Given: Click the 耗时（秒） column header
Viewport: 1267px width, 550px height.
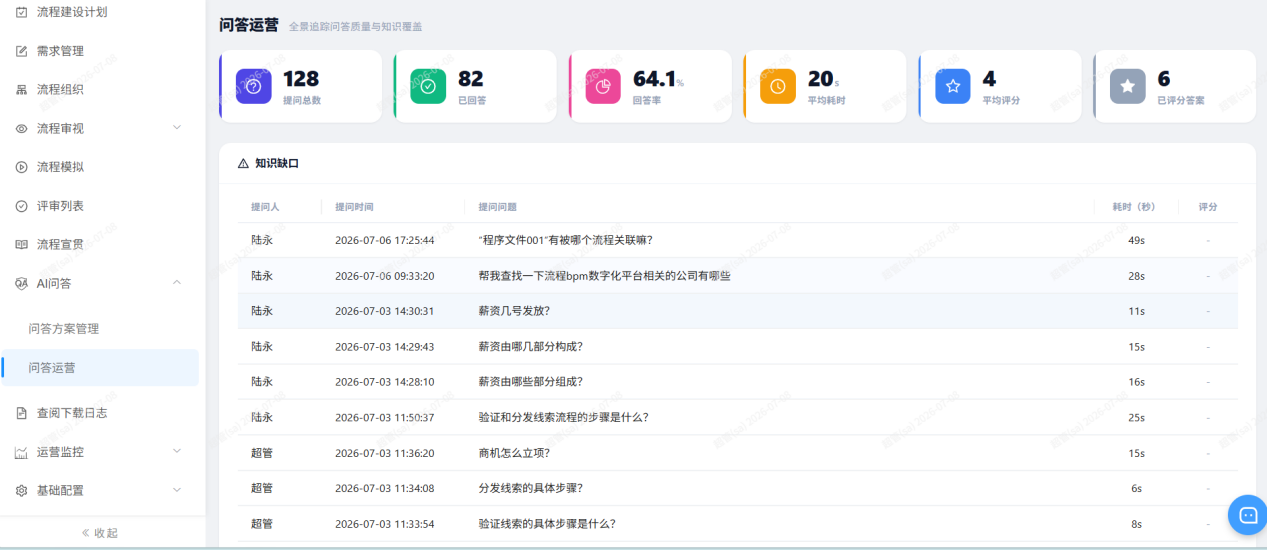Looking at the screenshot, I should coord(1134,207).
